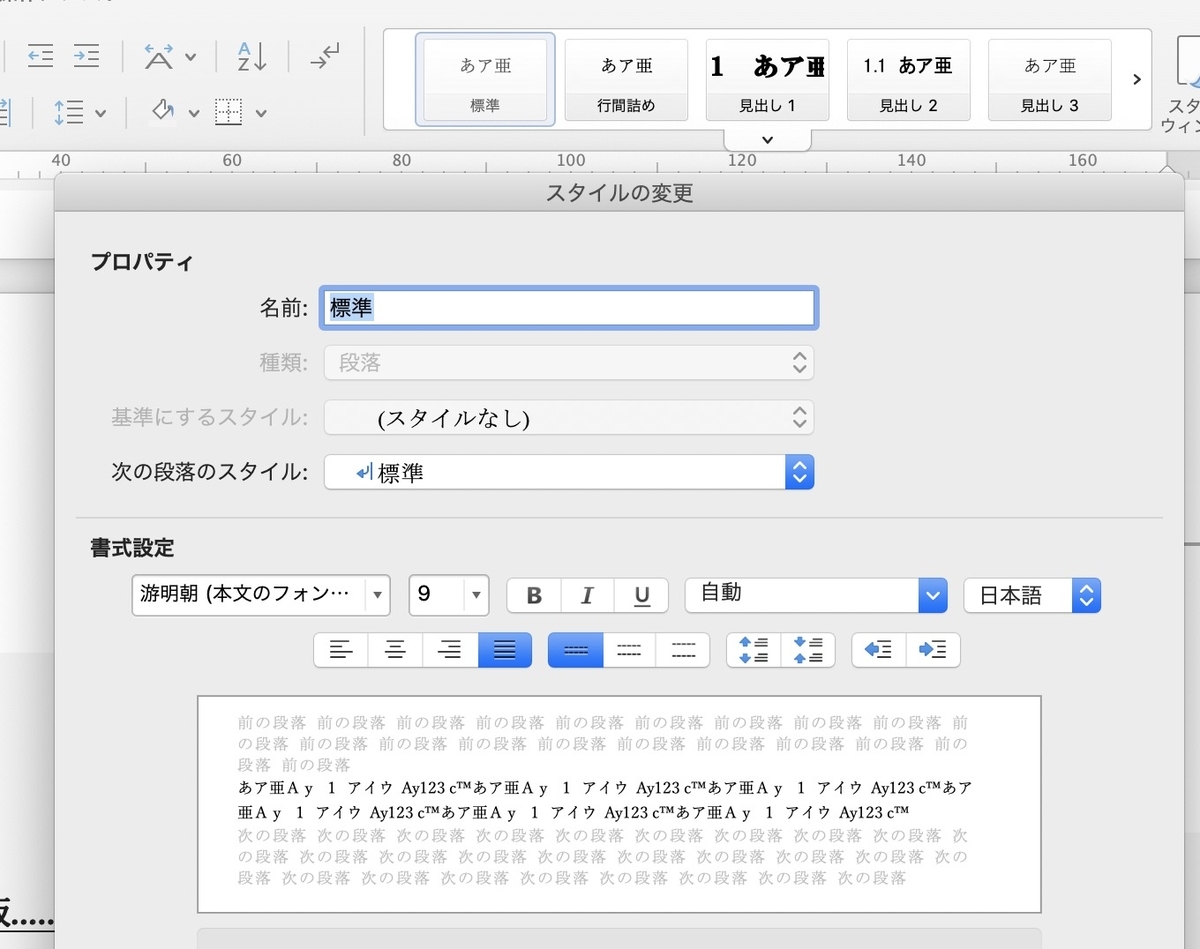Open the shading color dropdown arrow

193,113
